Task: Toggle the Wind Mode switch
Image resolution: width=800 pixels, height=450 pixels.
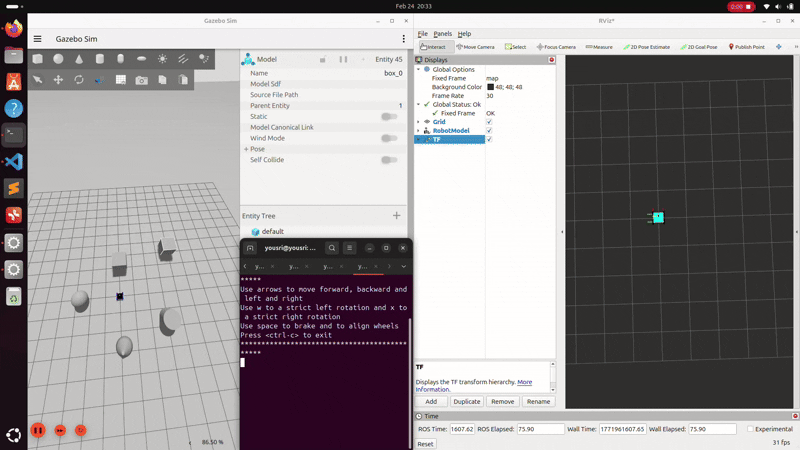Action: 389,138
